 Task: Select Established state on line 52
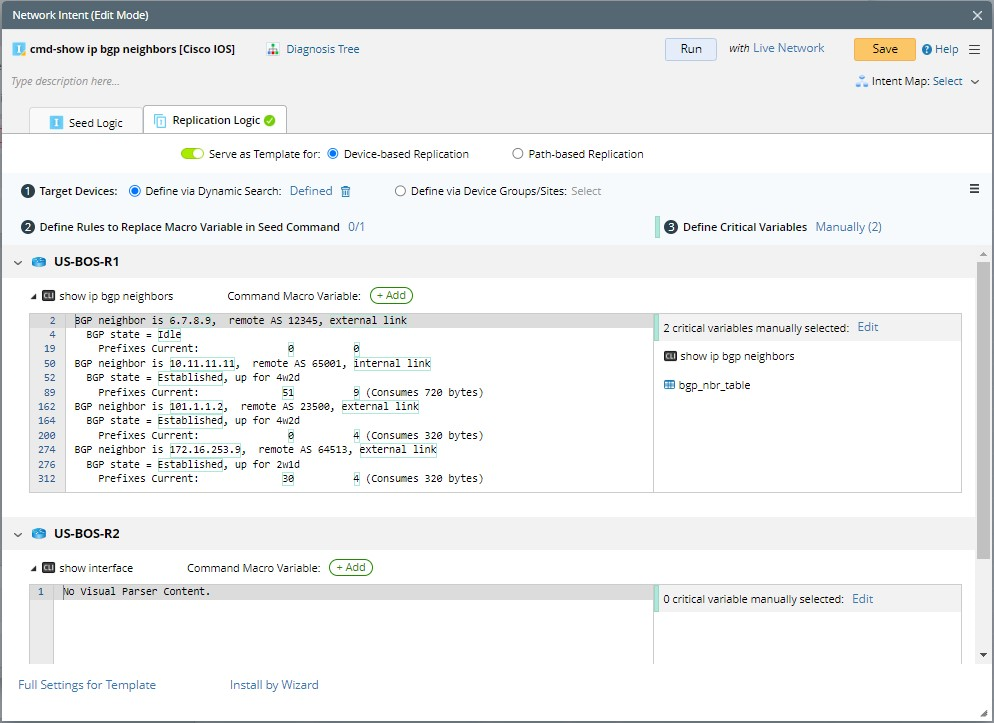coord(190,378)
